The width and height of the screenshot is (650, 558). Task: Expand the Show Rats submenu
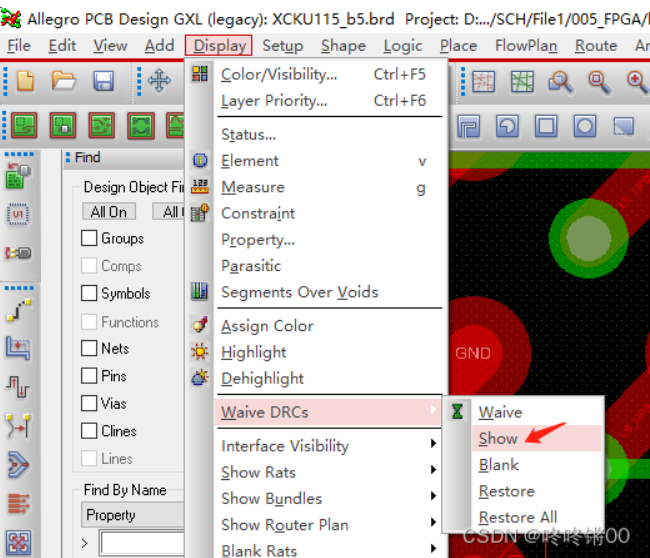[330, 472]
